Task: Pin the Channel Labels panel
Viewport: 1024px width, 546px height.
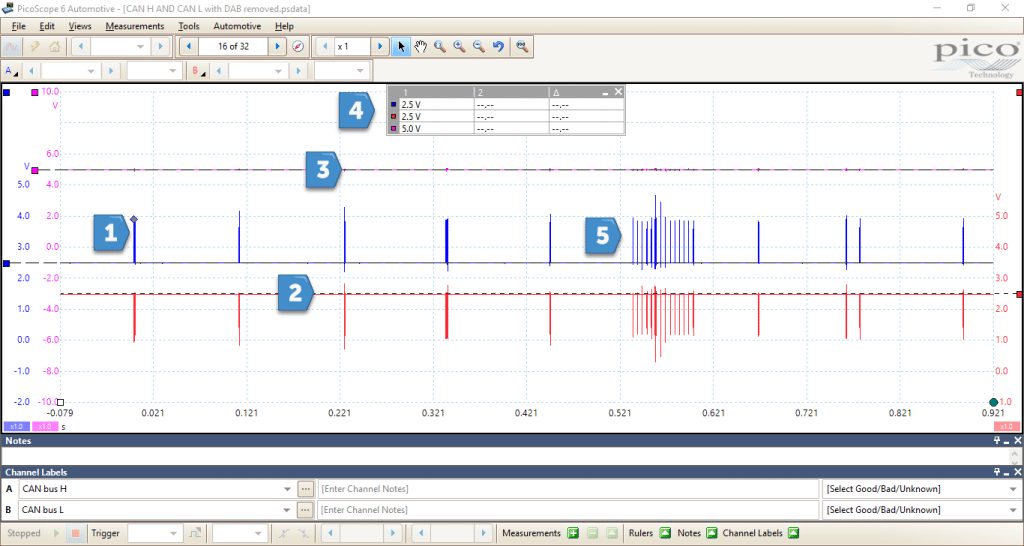Action: coord(997,472)
